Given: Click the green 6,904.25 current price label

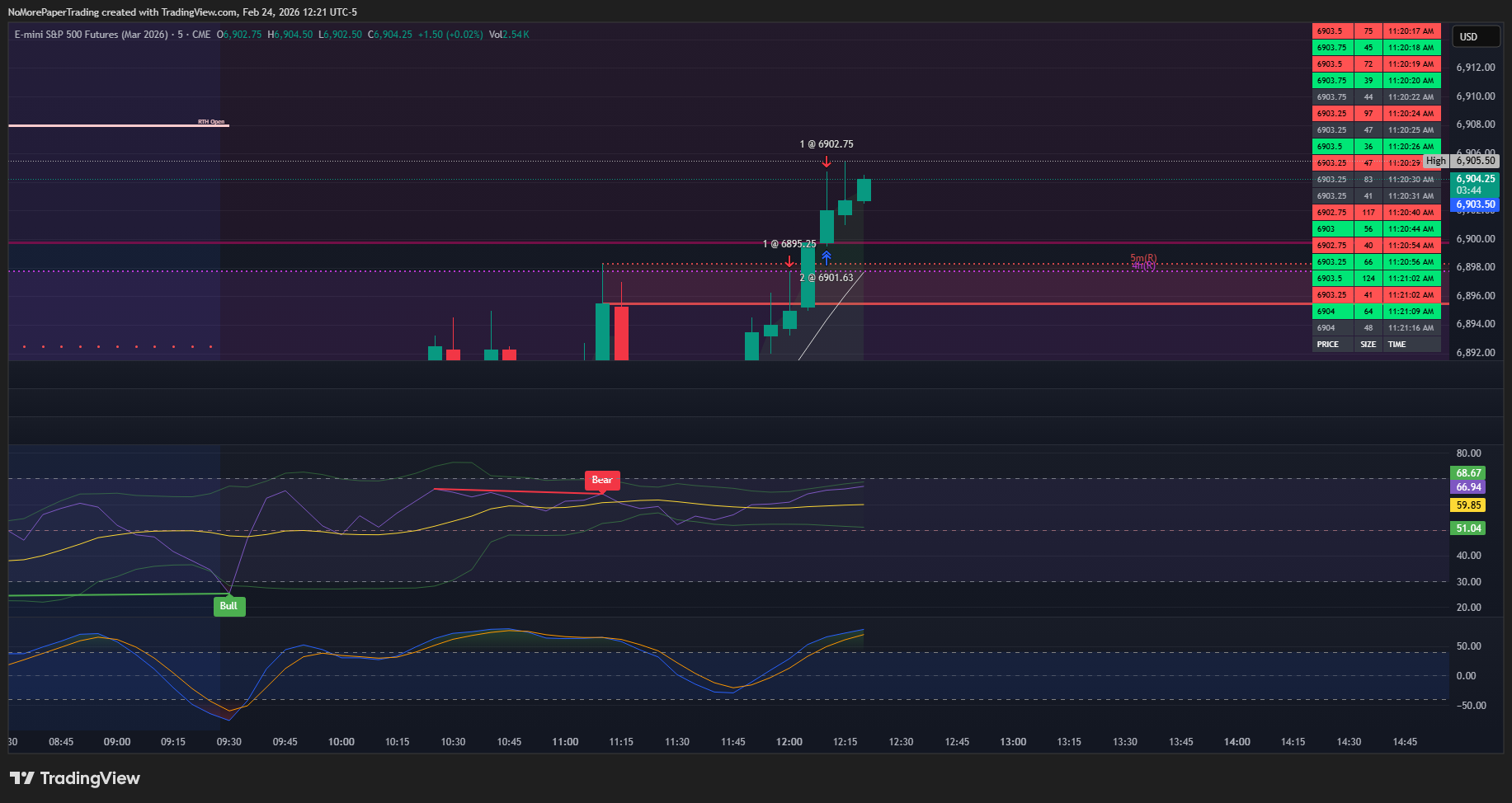Looking at the screenshot, I should coord(1476,179).
